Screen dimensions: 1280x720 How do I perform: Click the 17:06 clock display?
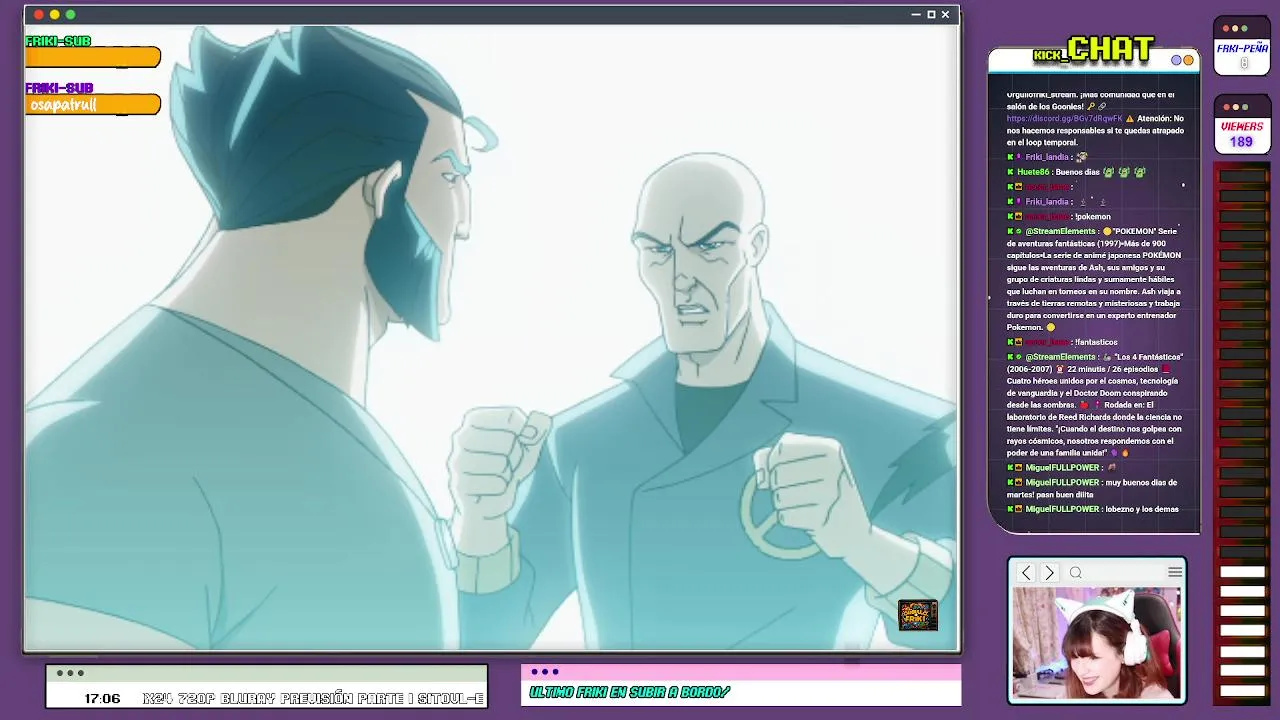pos(102,698)
